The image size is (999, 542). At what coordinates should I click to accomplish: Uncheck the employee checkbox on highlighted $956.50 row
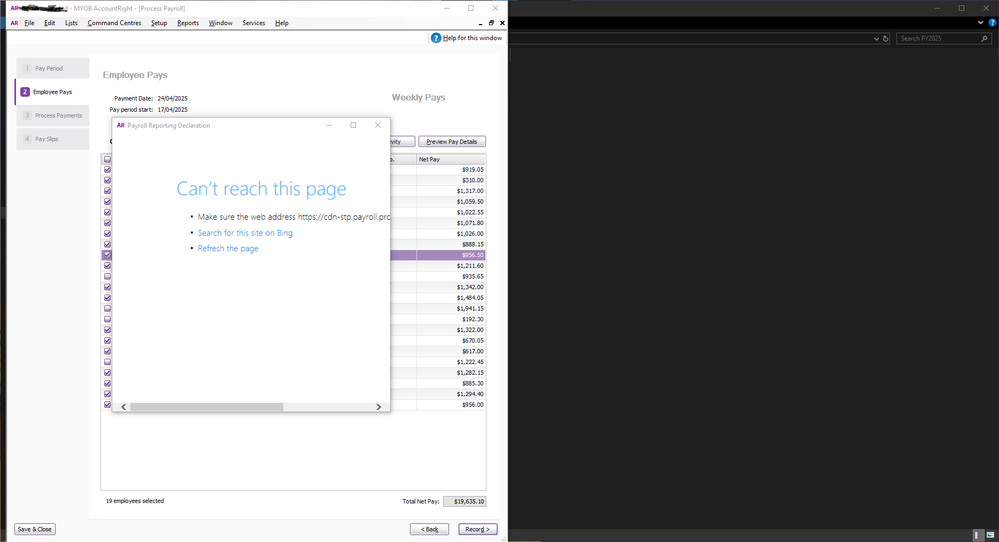coord(108,255)
